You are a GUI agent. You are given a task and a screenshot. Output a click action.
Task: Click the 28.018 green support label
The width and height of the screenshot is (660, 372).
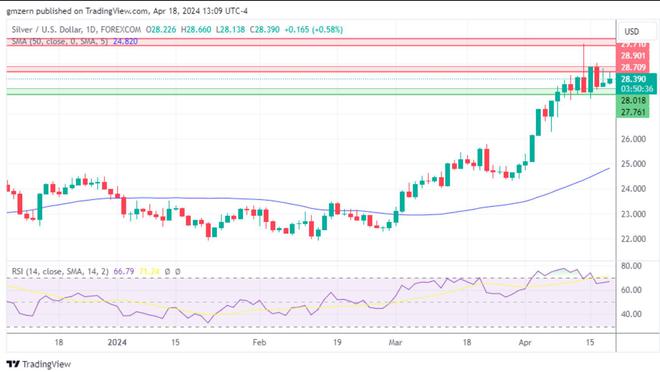pyautogui.click(x=633, y=101)
